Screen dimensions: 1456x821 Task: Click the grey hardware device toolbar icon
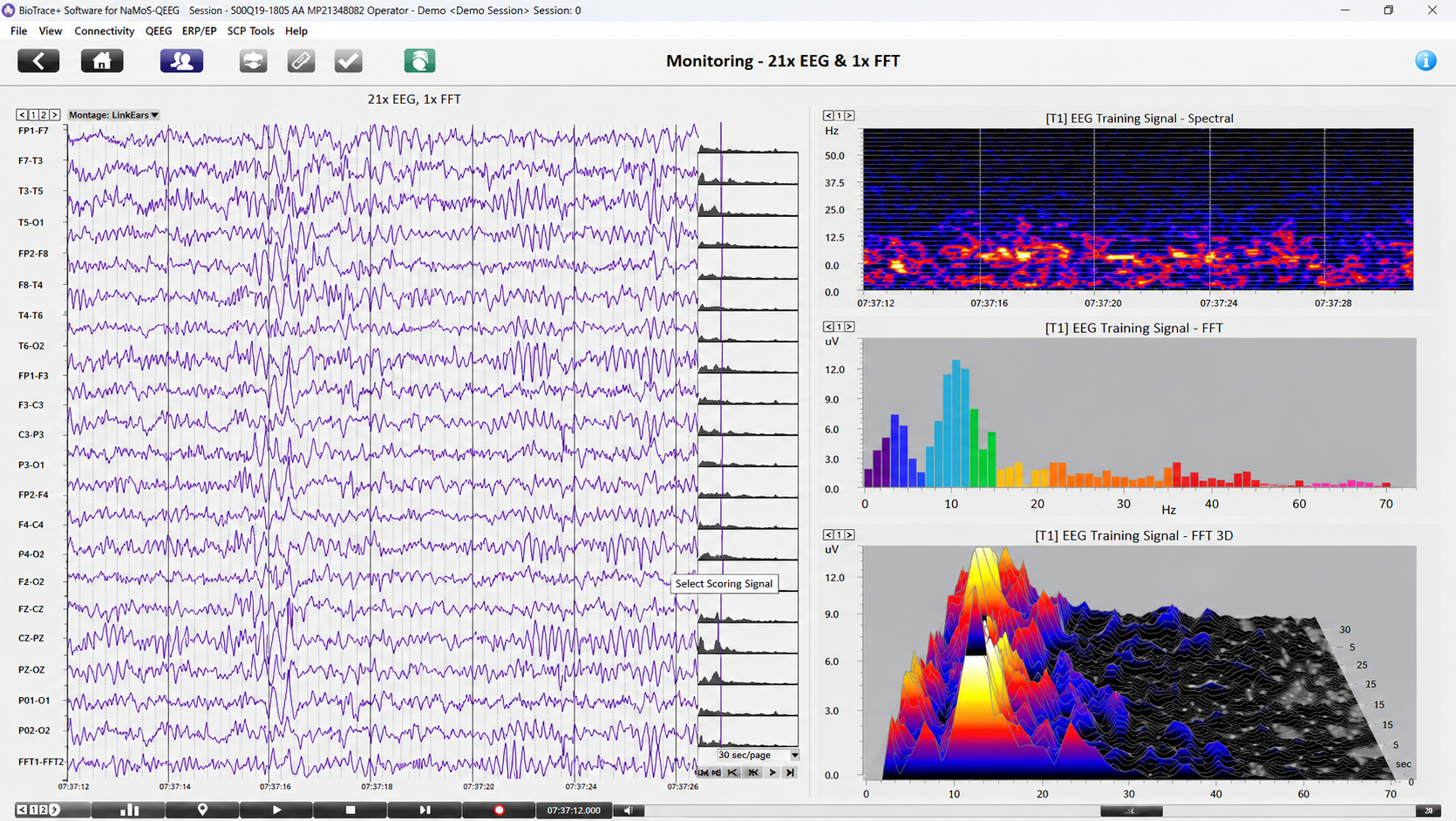(x=253, y=61)
